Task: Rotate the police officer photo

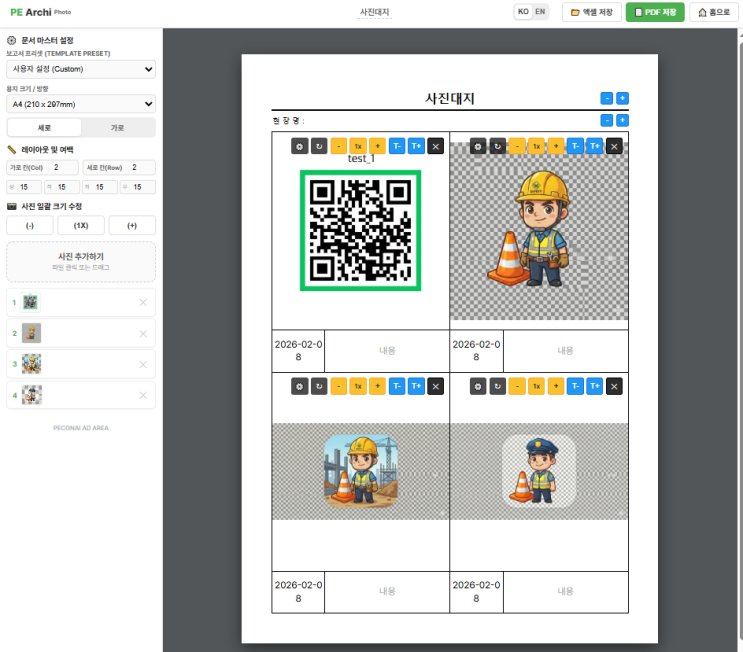Action: (x=498, y=386)
